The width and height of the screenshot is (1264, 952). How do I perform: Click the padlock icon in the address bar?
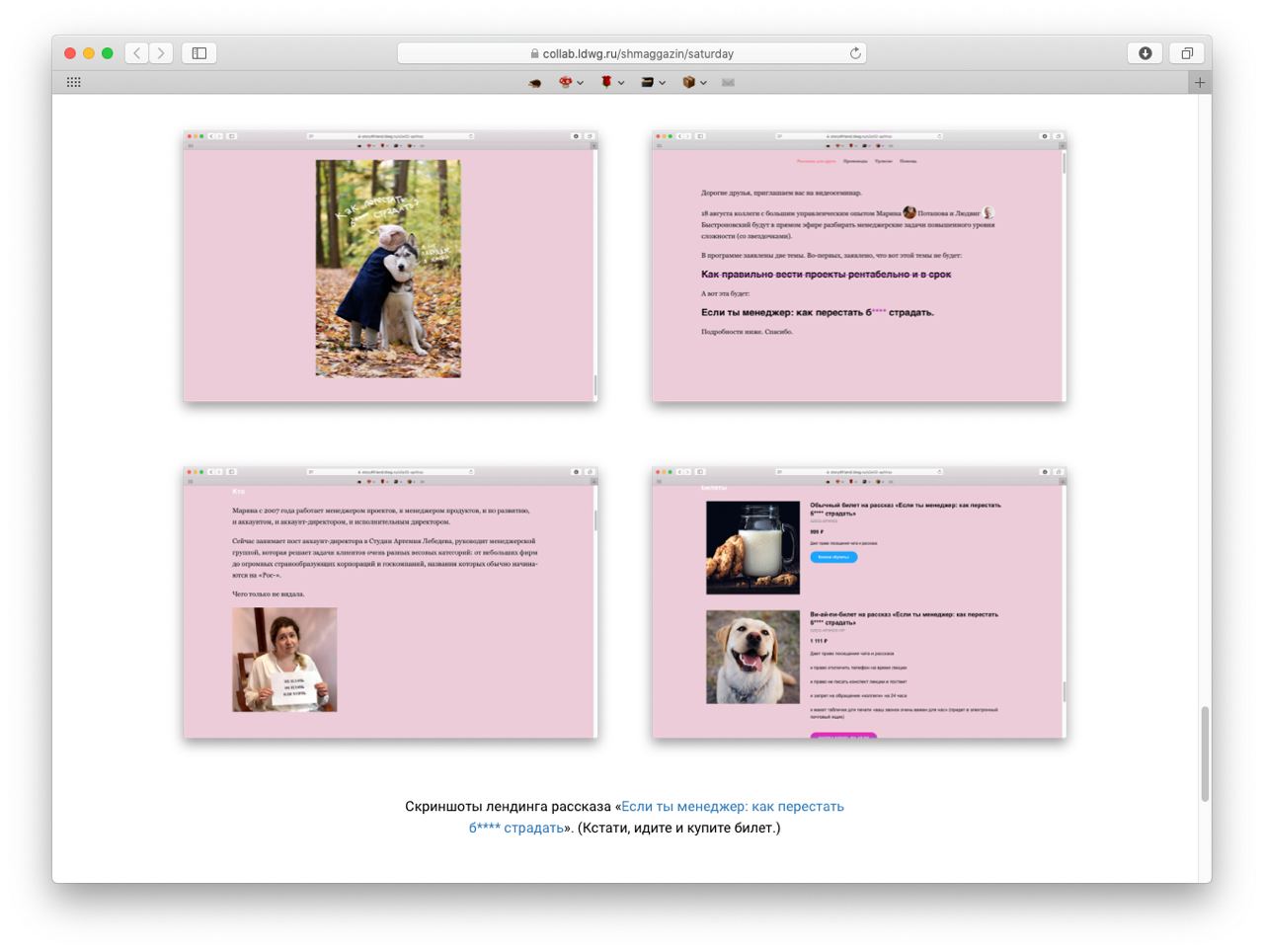pyautogui.click(x=534, y=53)
